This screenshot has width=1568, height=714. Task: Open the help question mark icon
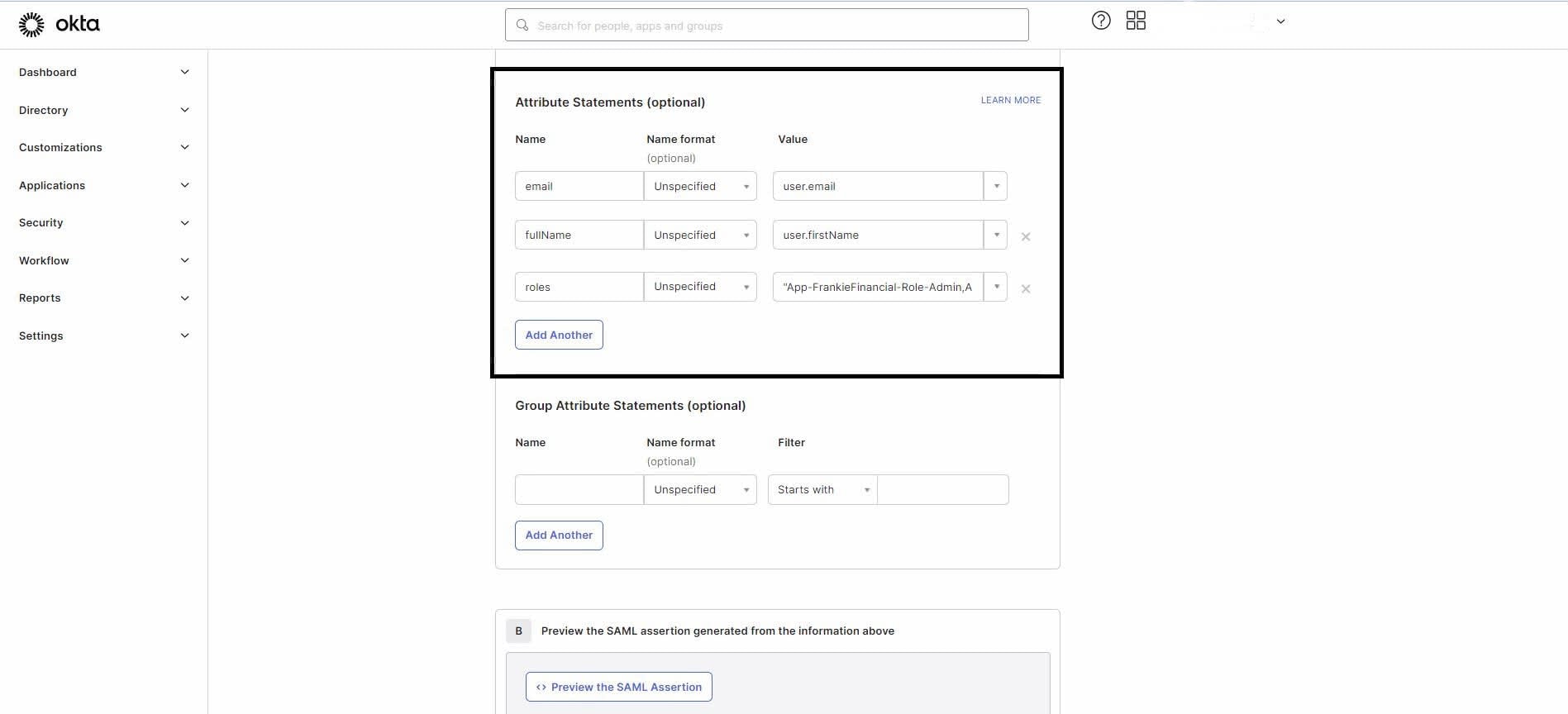(x=1101, y=21)
